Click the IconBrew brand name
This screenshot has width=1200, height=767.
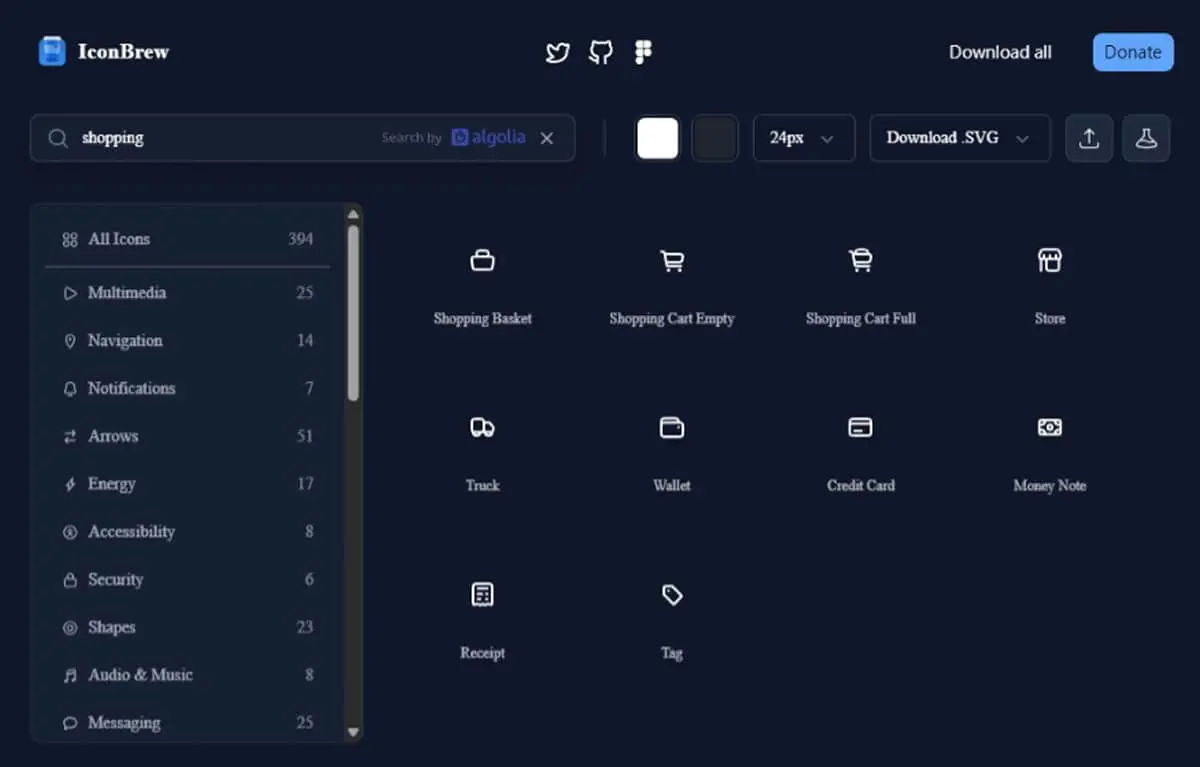point(124,52)
